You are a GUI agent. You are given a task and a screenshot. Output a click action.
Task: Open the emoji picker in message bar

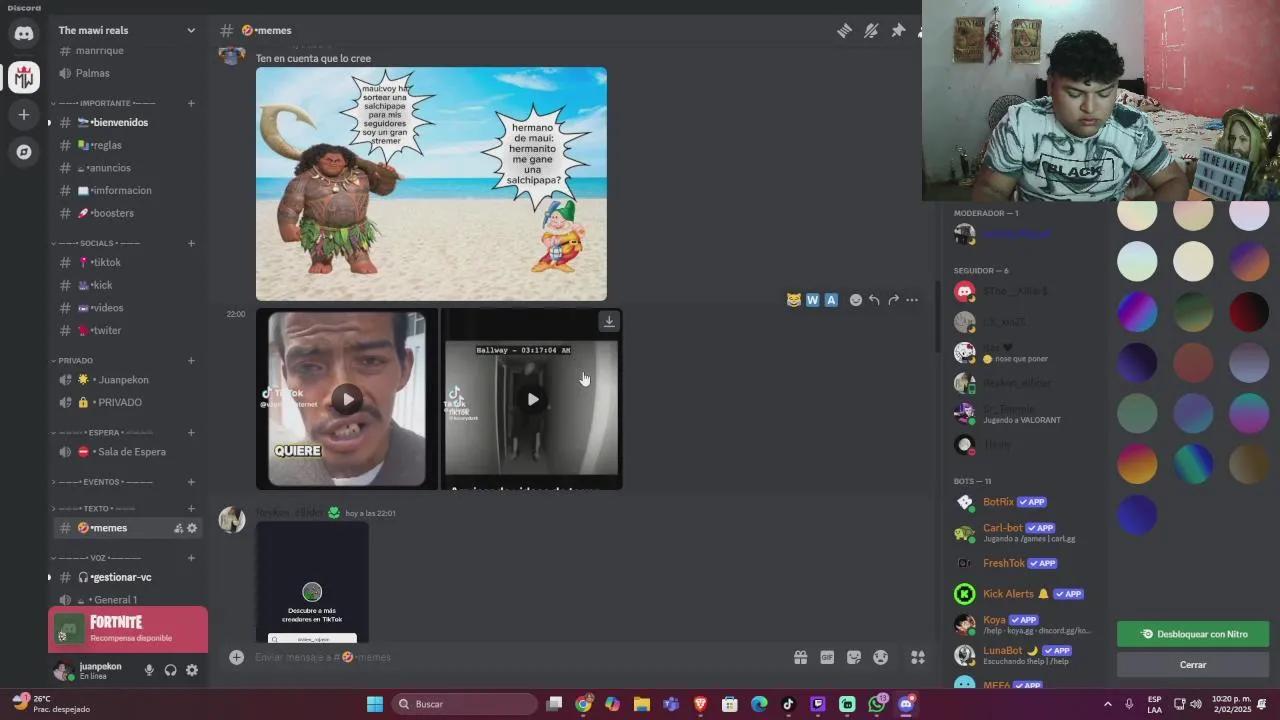click(x=880, y=657)
